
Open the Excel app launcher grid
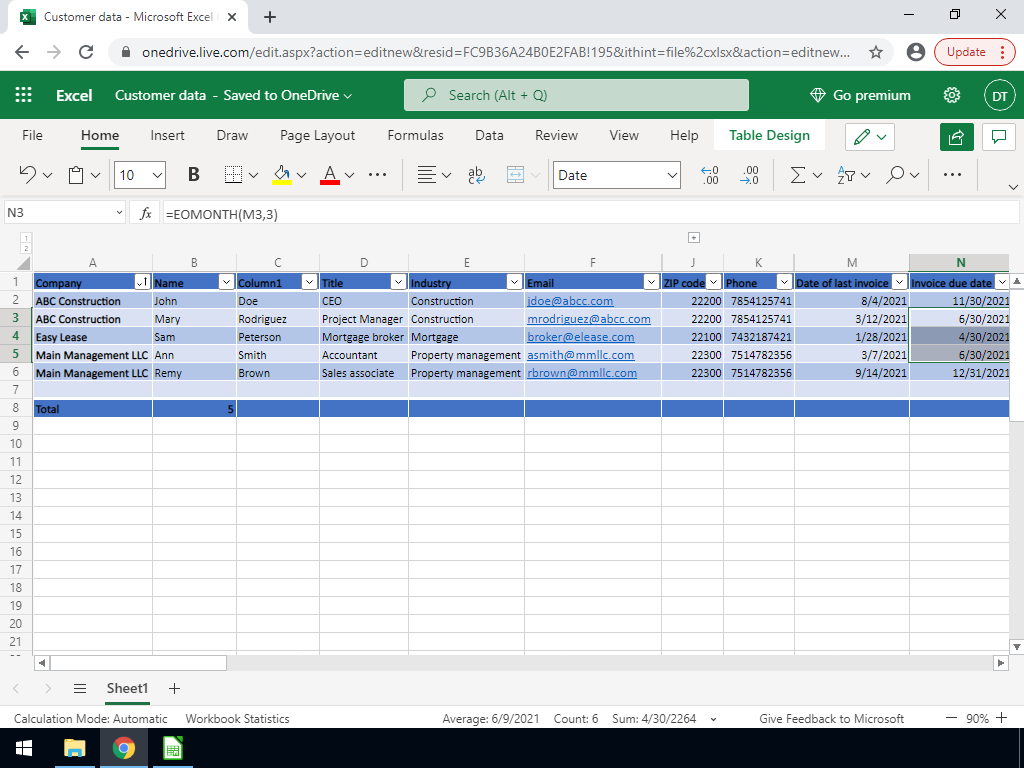coord(24,95)
